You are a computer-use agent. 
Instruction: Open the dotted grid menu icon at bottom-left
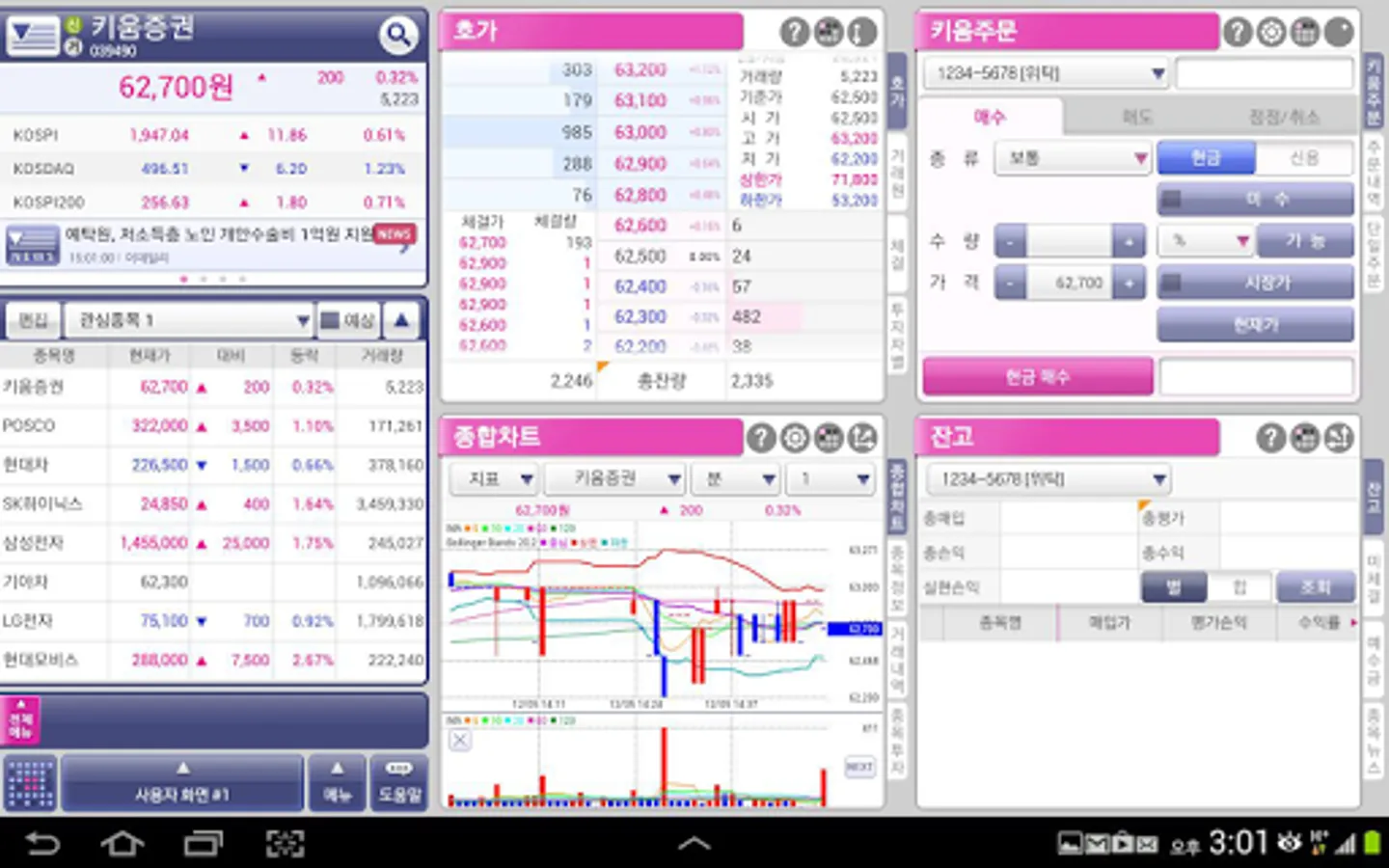click(31, 782)
